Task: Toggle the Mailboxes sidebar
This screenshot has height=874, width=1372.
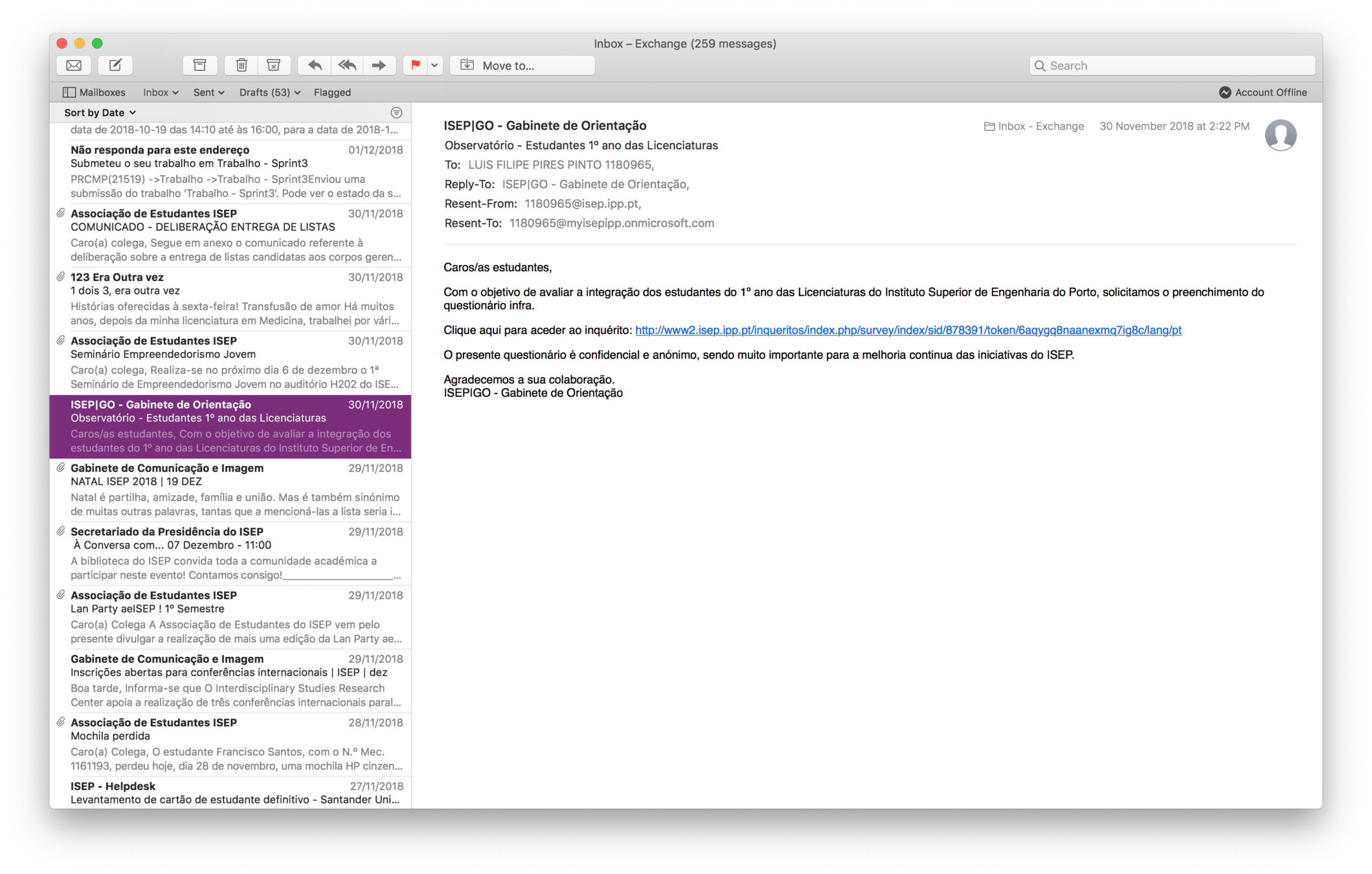Action: click(x=94, y=93)
